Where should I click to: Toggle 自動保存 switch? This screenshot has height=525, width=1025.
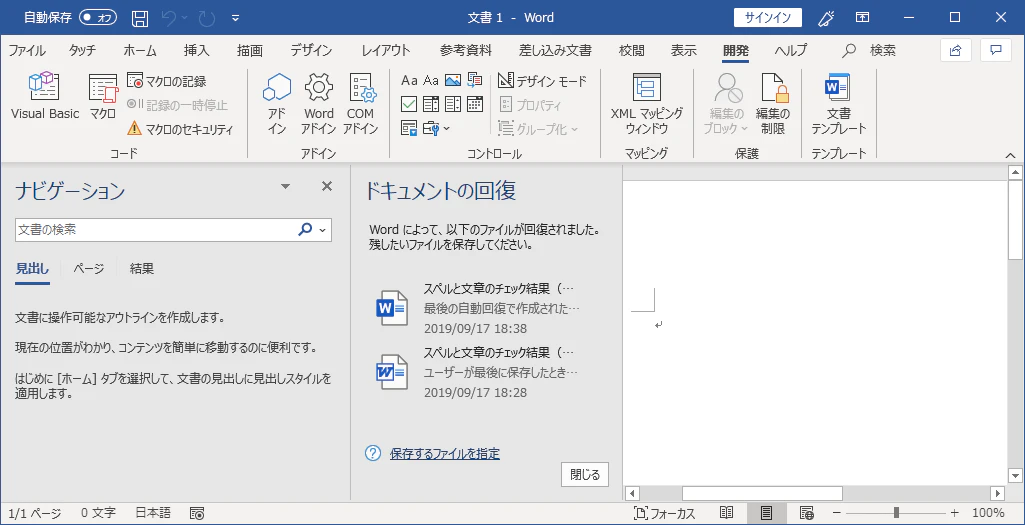[97, 18]
